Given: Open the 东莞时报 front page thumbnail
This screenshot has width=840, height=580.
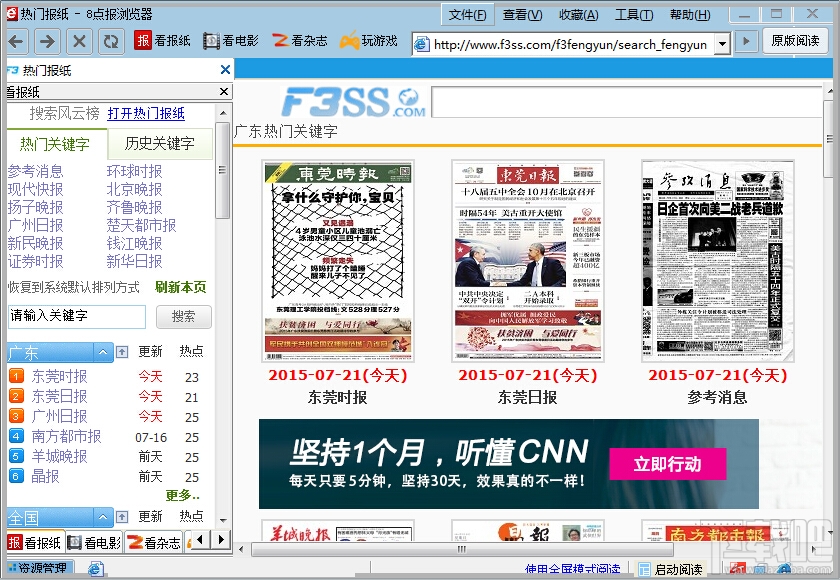Looking at the screenshot, I should (338, 261).
